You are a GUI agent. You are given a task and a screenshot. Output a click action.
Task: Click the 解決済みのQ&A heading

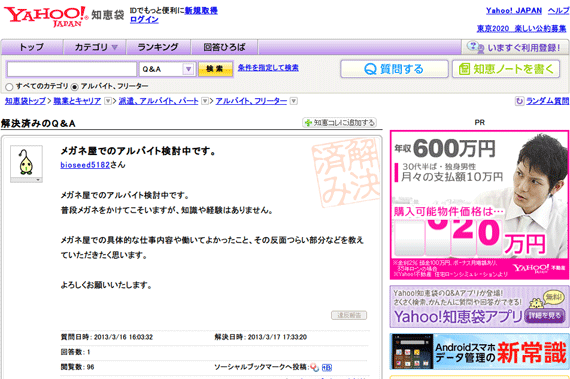[38, 124]
